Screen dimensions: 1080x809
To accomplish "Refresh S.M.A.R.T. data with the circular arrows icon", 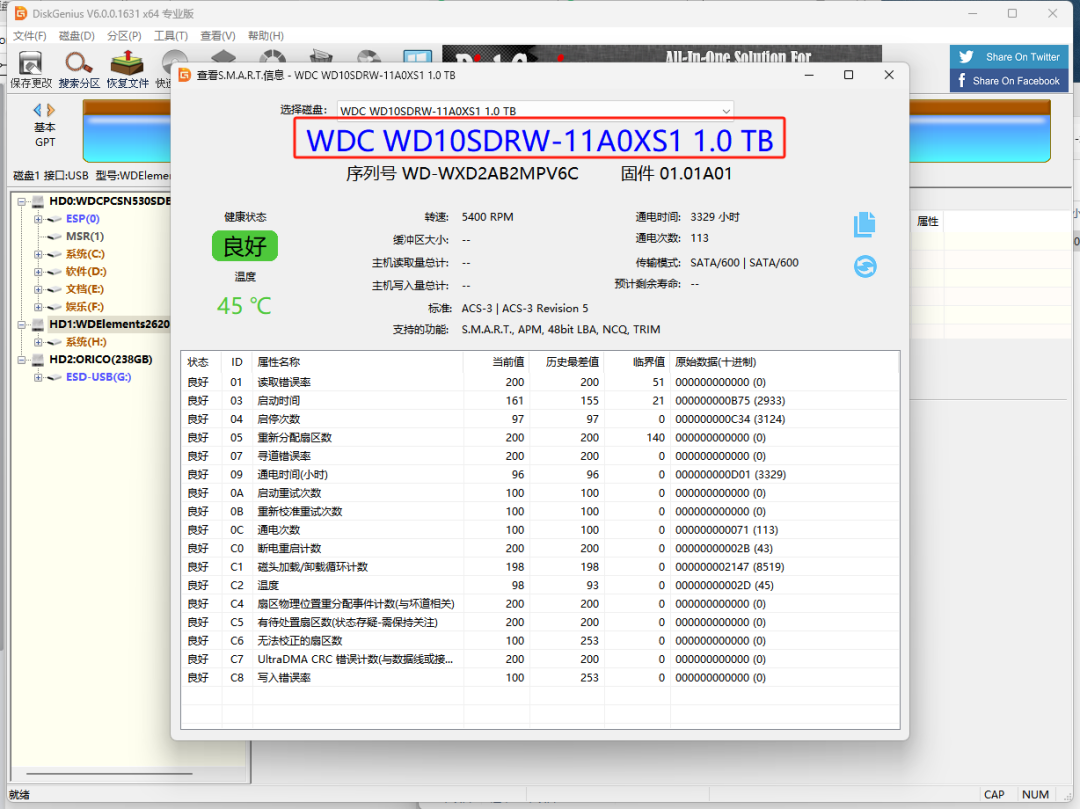I will tap(865, 266).
